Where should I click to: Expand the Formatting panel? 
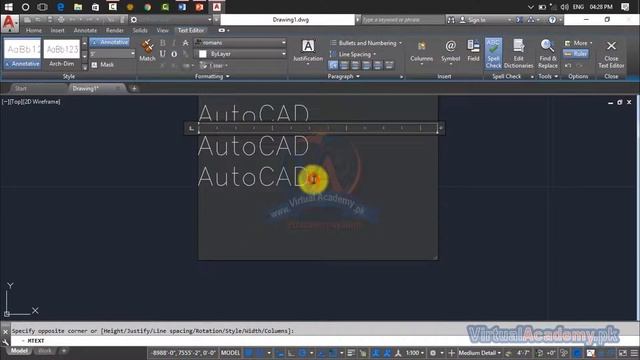point(212,76)
